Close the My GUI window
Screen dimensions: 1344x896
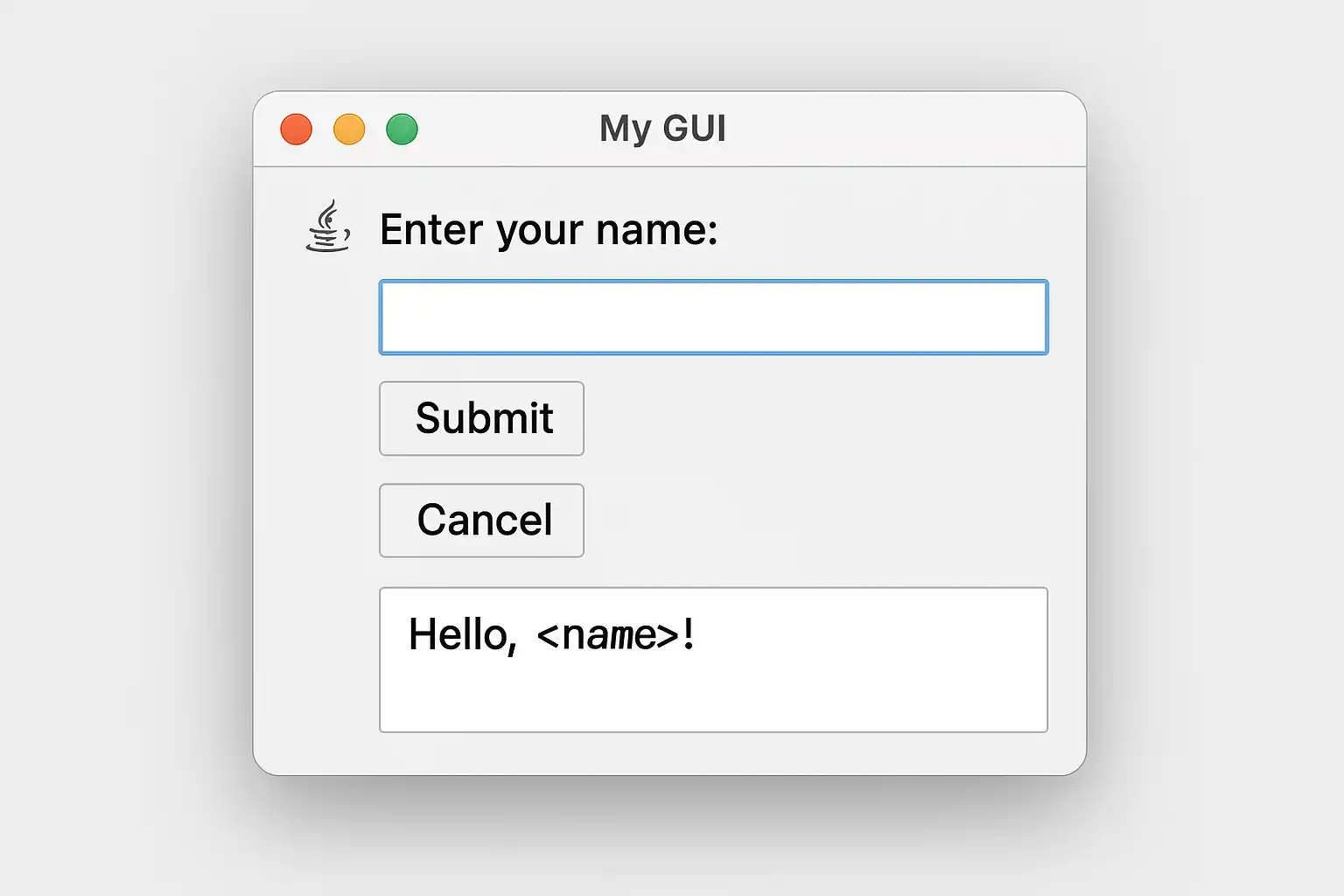click(297, 129)
